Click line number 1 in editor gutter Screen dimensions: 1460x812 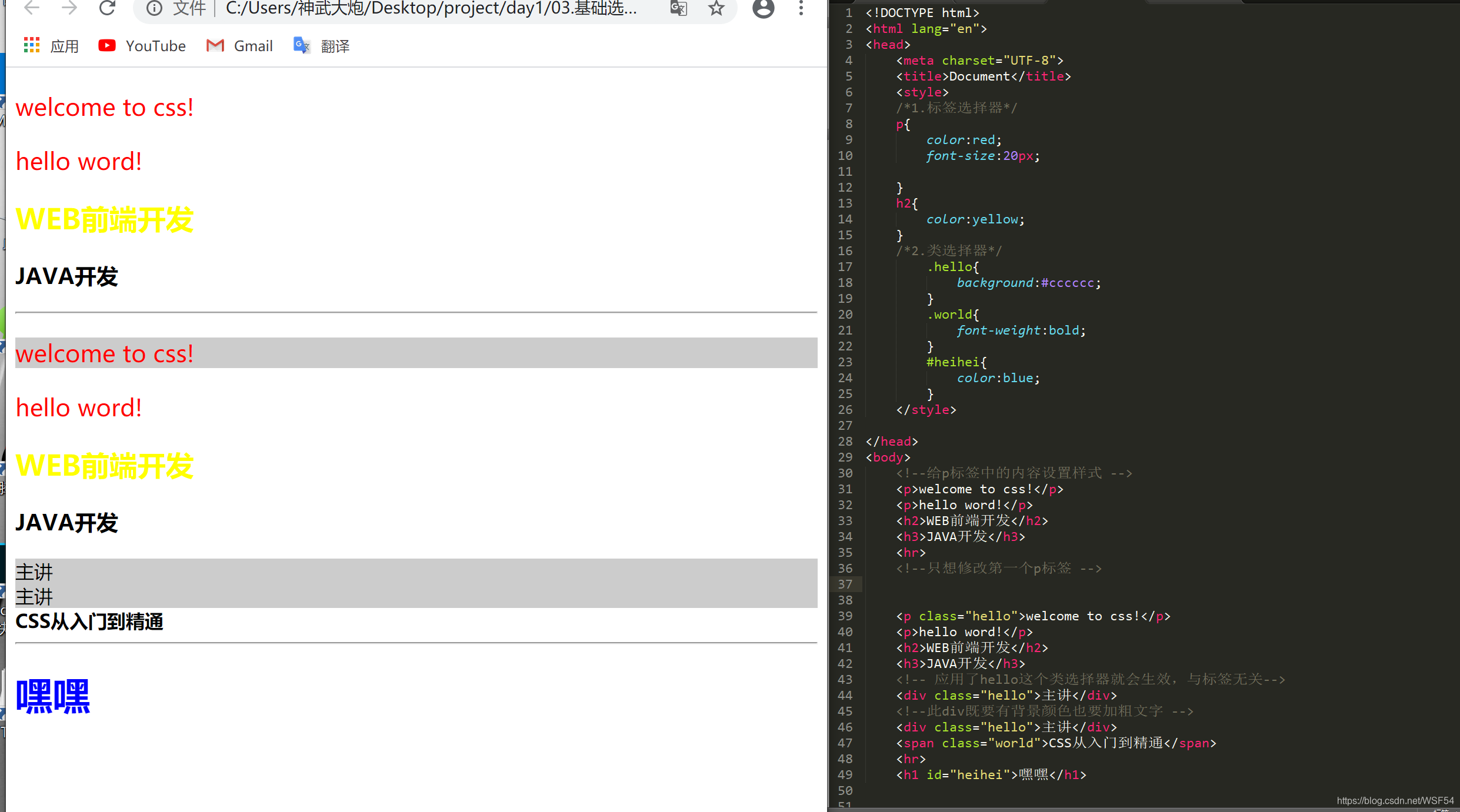(x=848, y=13)
